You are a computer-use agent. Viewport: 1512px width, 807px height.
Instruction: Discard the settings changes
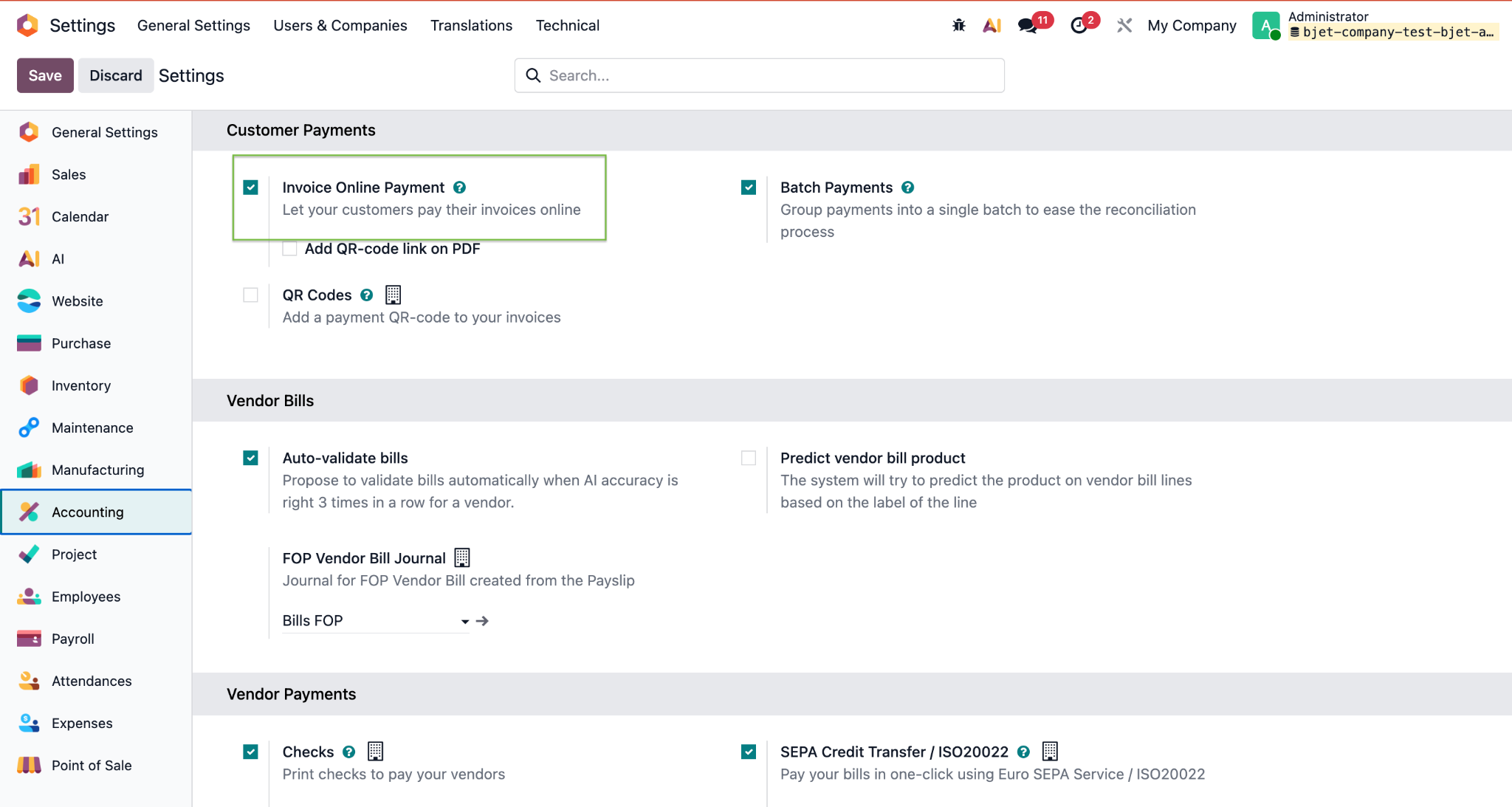click(116, 75)
